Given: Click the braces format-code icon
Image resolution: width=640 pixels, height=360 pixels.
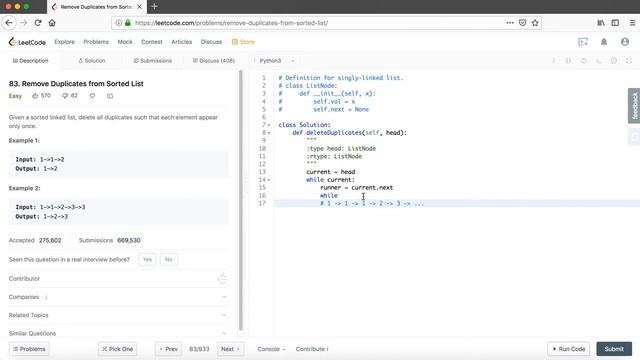Looking at the screenshot, I should [568, 61].
